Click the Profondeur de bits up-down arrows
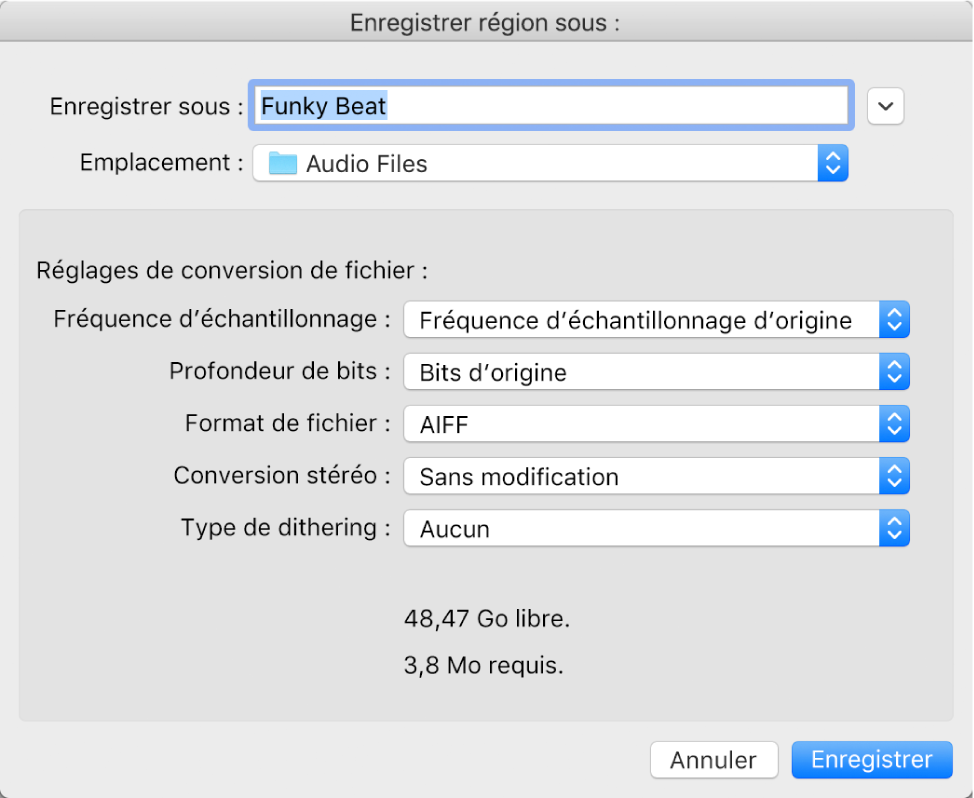 pos(894,373)
